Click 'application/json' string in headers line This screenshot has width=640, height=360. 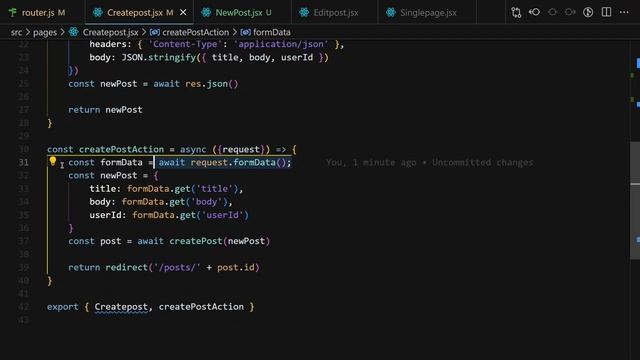[x=281, y=44]
